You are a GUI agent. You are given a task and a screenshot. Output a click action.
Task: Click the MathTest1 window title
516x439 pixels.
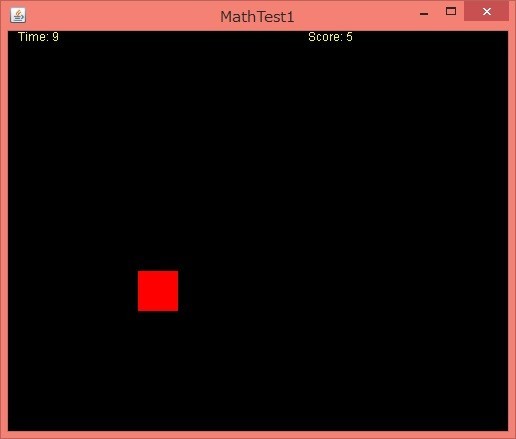click(257, 17)
